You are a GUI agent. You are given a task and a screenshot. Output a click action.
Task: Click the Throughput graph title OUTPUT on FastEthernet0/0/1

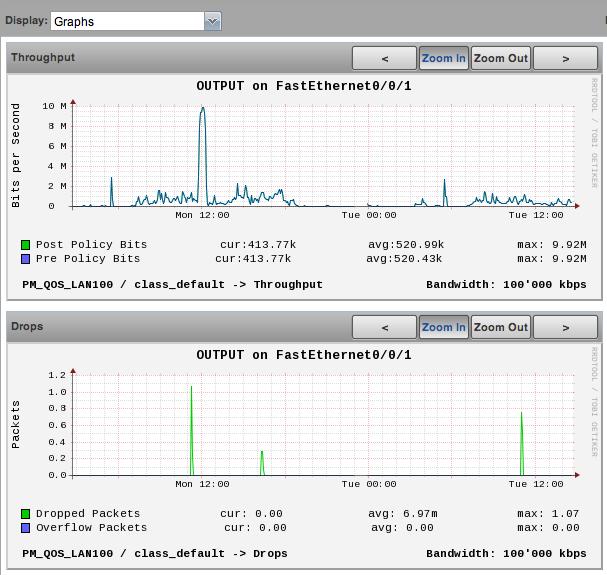click(304, 86)
